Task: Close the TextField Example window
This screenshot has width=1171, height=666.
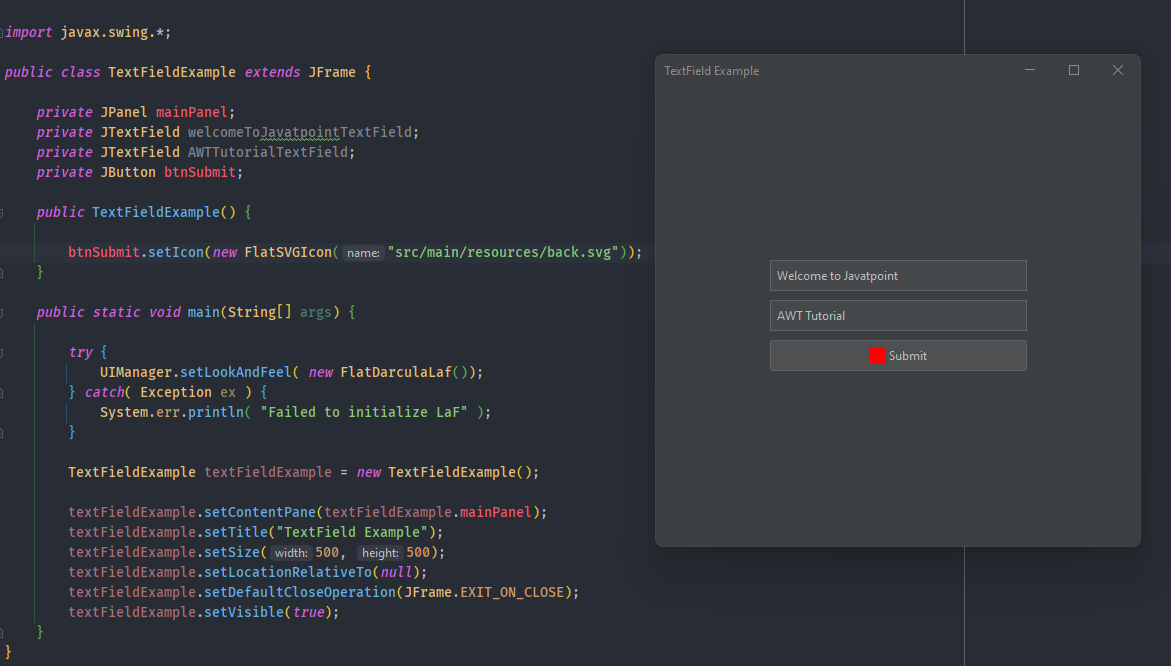Action: coord(1118,70)
